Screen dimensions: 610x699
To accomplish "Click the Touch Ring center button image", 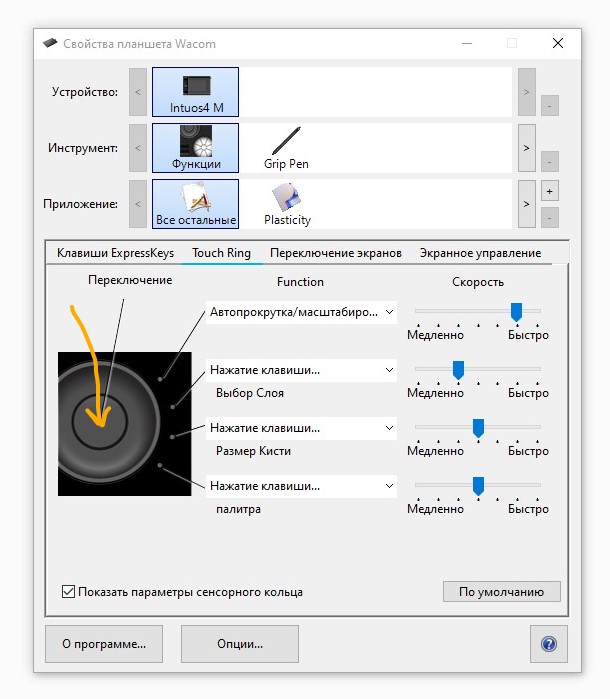I will 100,421.
